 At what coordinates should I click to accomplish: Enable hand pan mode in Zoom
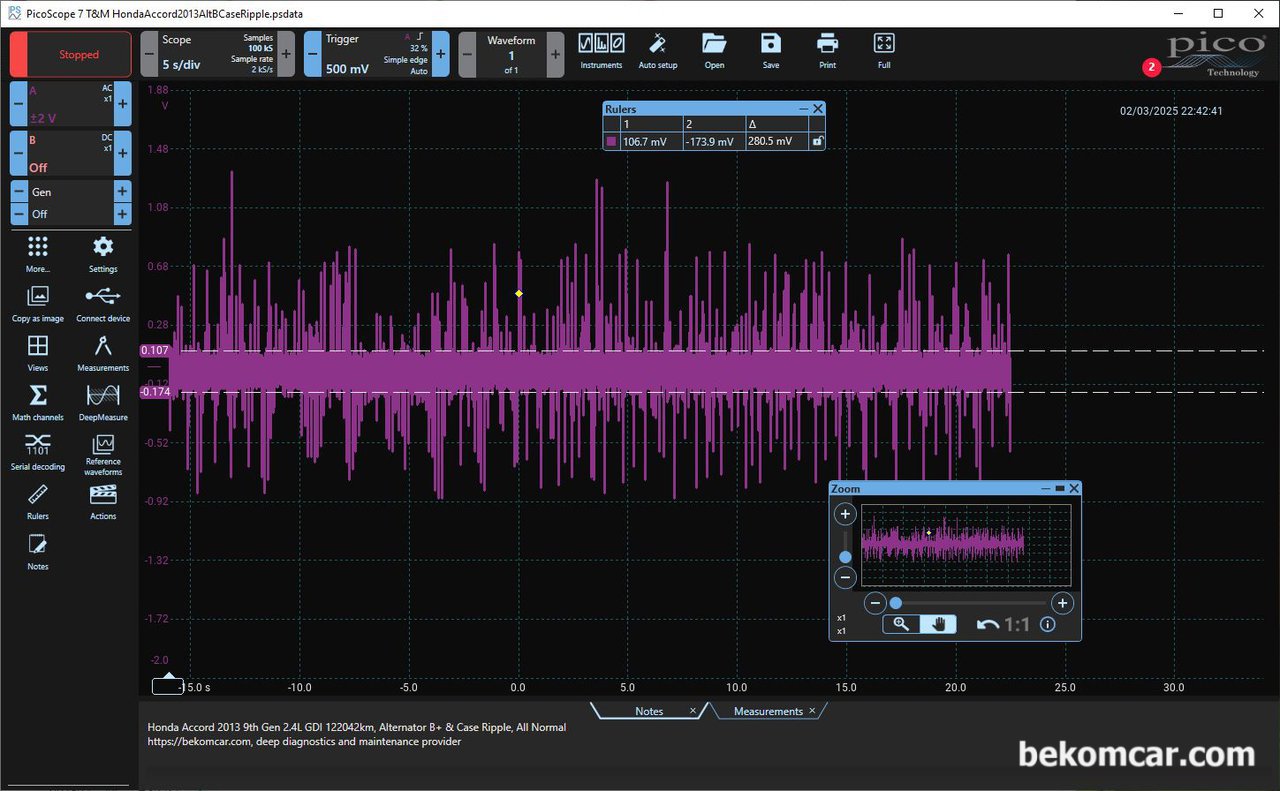[938, 624]
